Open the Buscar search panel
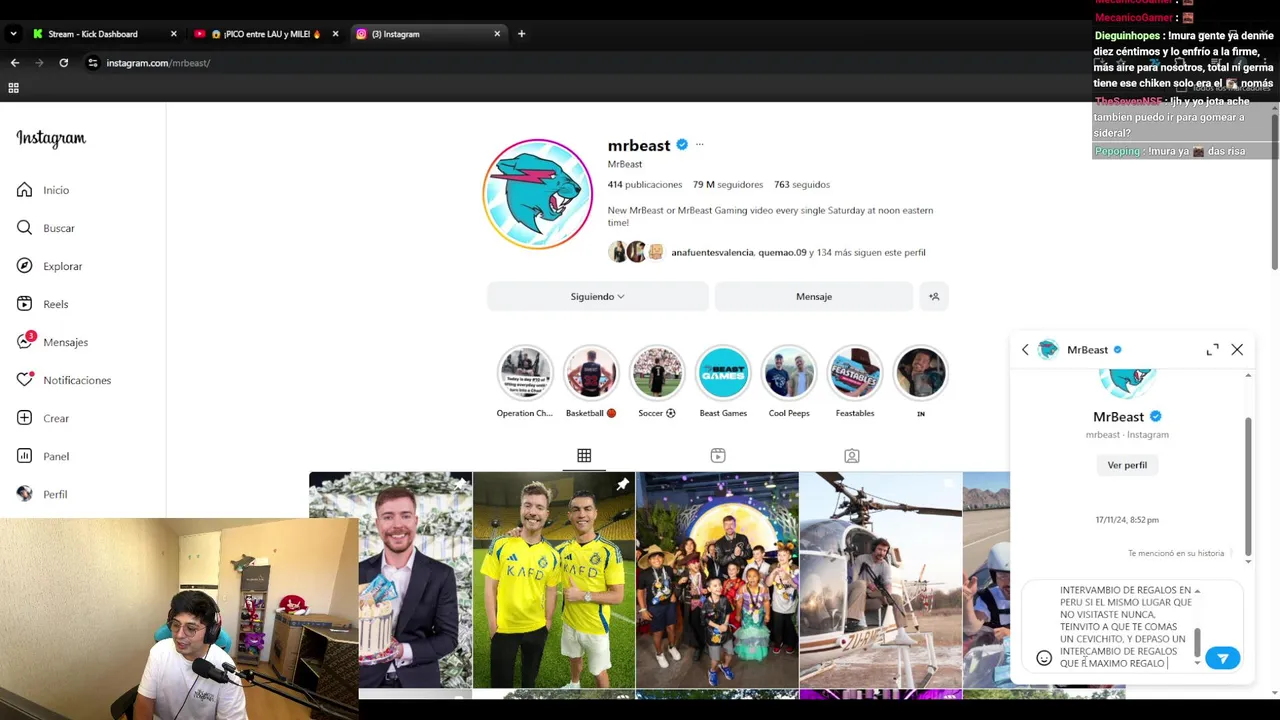Viewport: 1280px width, 720px height. 46,228
